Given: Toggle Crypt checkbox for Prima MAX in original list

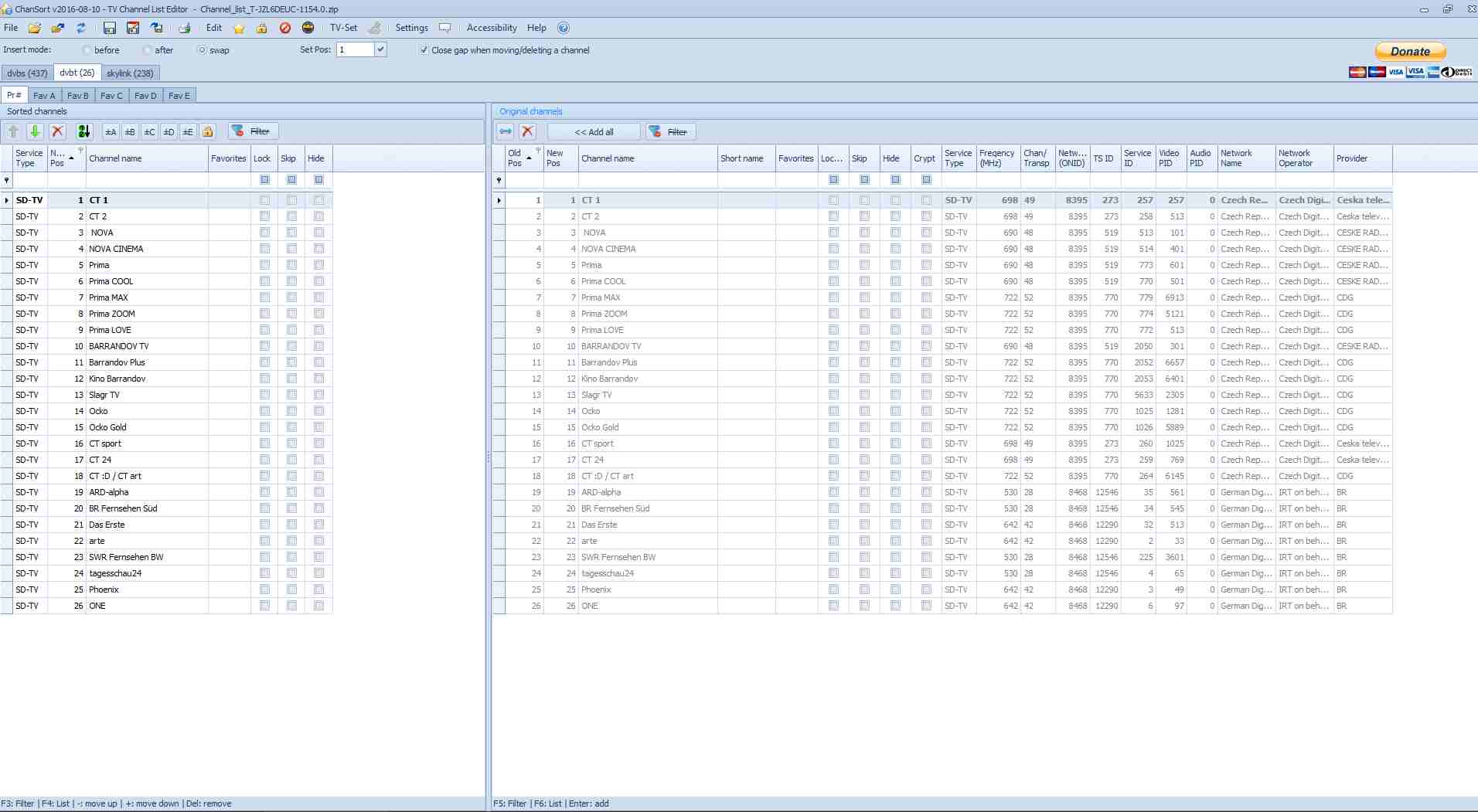Looking at the screenshot, I should click(926, 297).
